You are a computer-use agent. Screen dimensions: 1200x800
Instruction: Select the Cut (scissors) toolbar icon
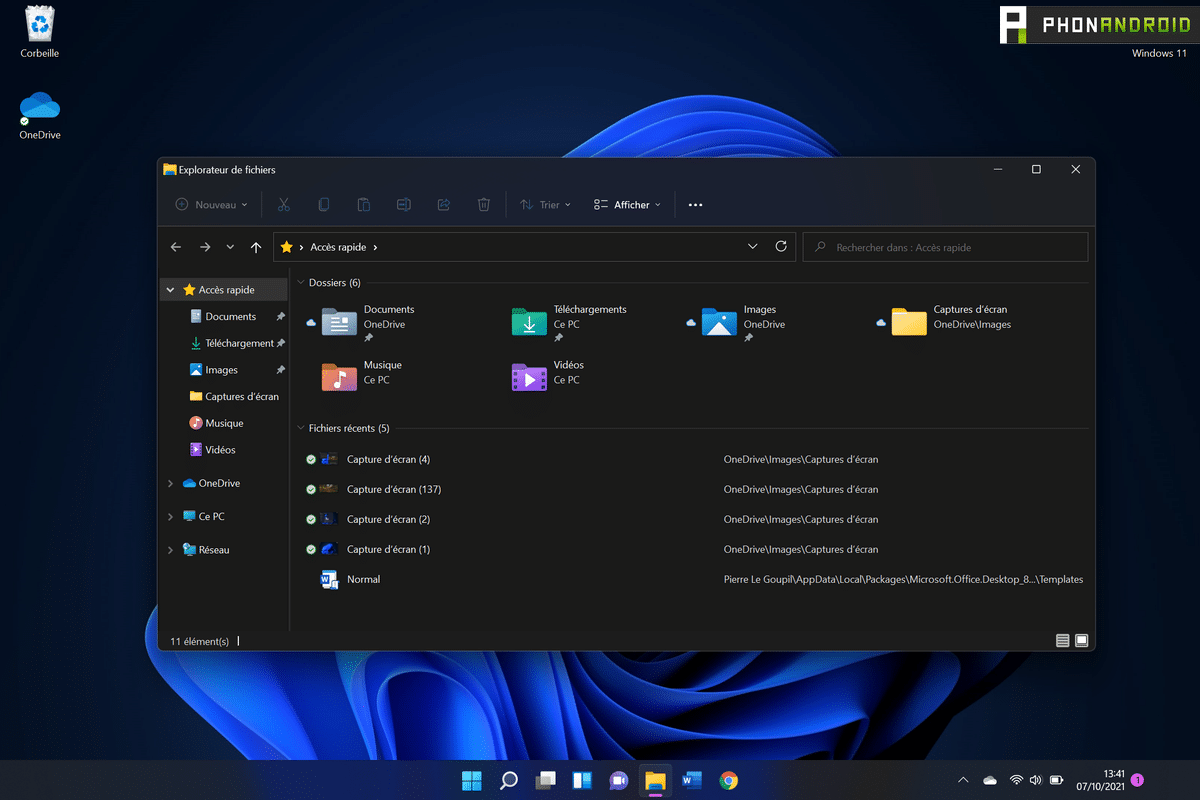coord(283,204)
